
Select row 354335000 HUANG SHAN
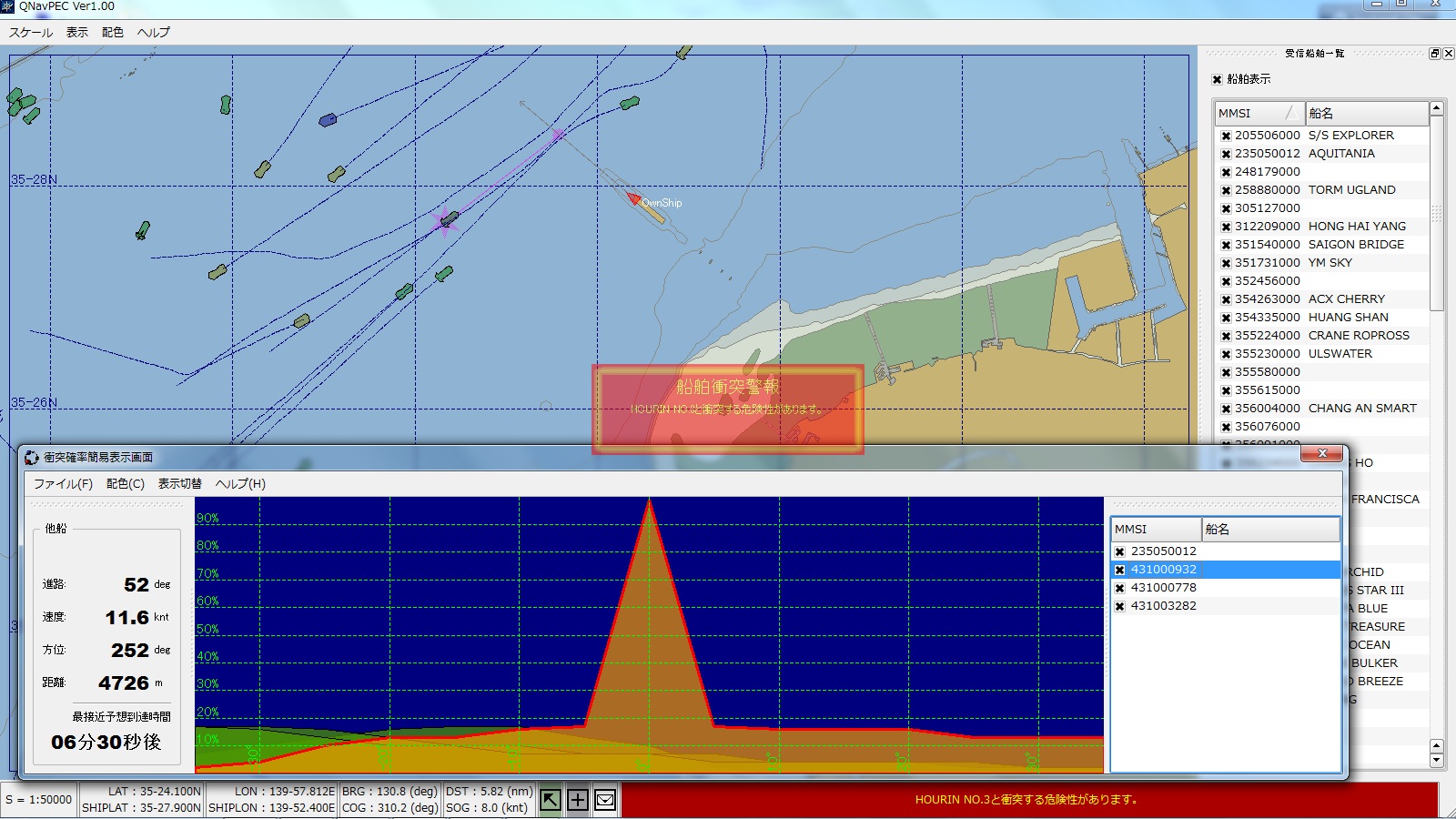pos(1322,318)
